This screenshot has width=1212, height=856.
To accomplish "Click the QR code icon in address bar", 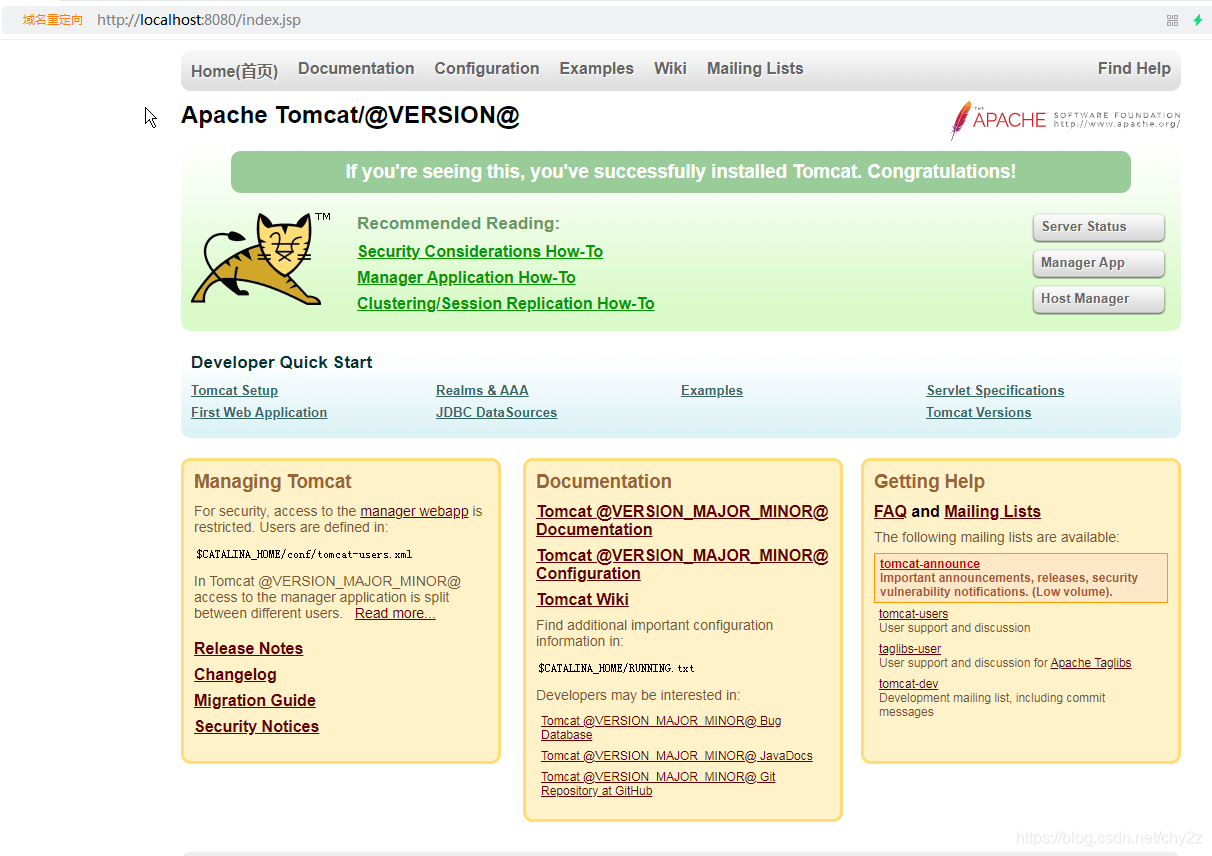I will point(1173,20).
